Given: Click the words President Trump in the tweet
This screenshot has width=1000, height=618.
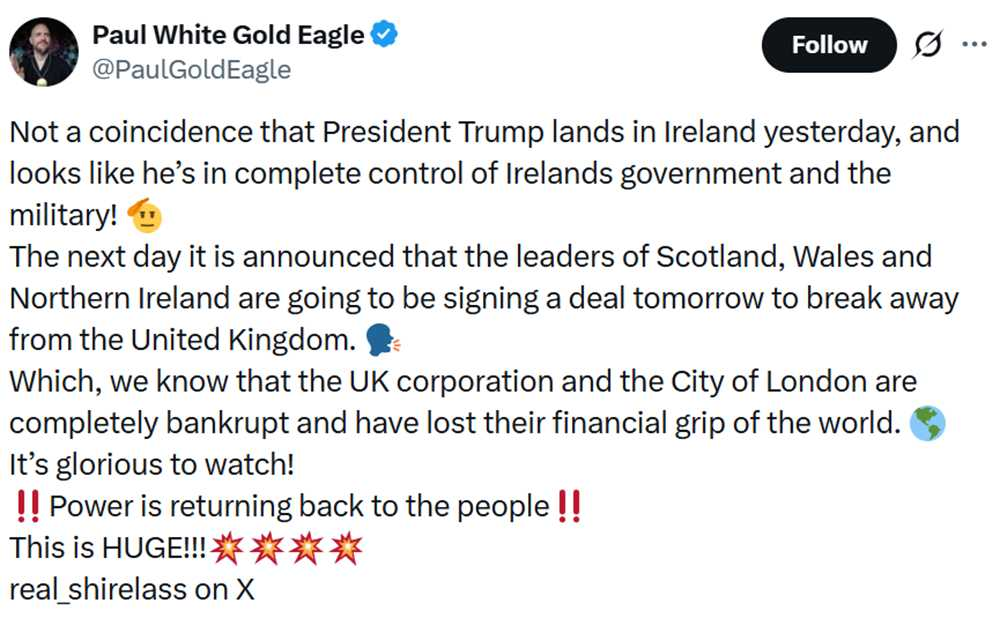Looking at the screenshot, I should [432, 132].
